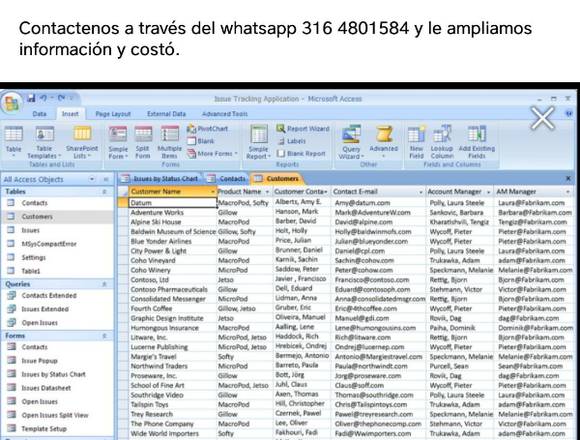The height and width of the screenshot is (440, 580).
Task: Open AM Manager column filter dropdown
Action: (x=568, y=192)
